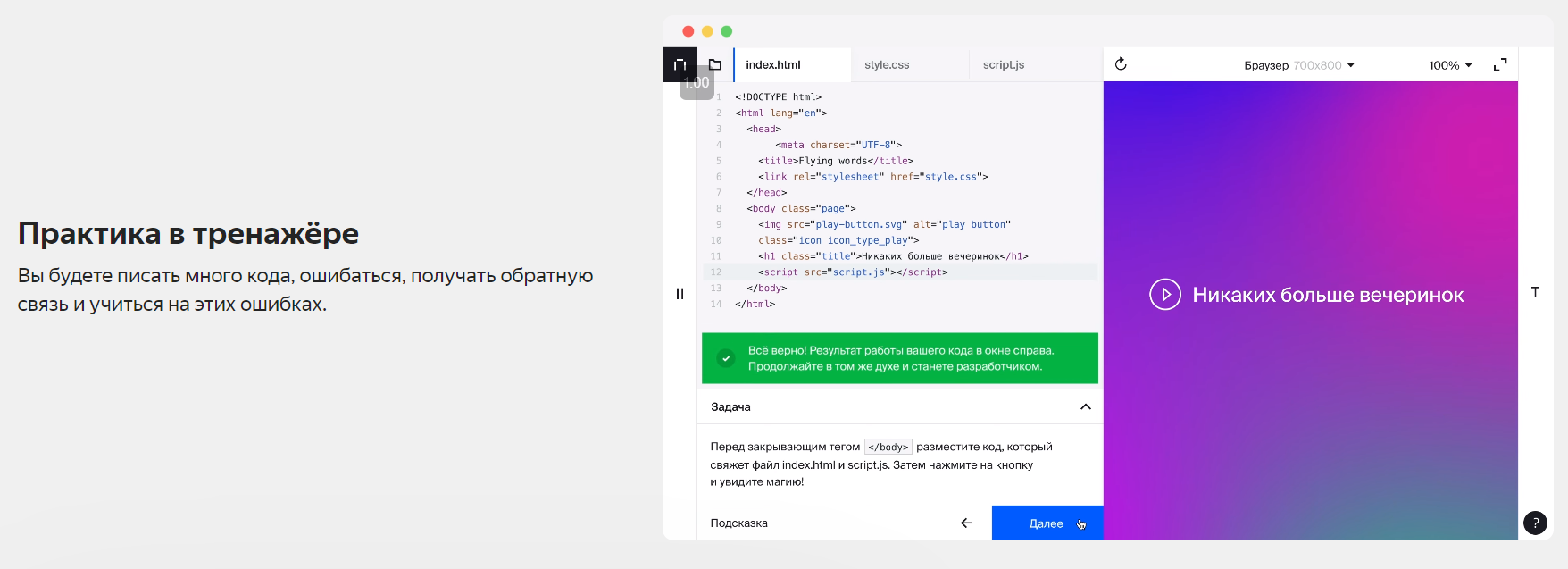This screenshot has width=1568, height=569.
Task: Click the 'class="icon icon_type_play">' code line
Action: [838, 241]
